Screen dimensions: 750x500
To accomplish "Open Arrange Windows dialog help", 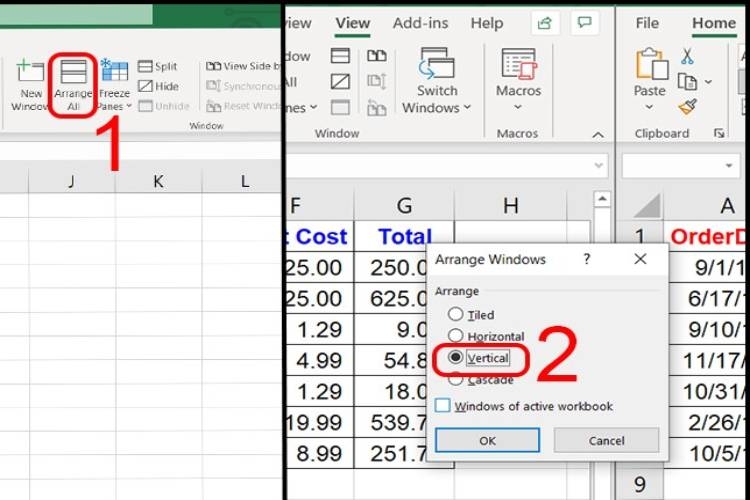I will pyautogui.click(x=587, y=259).
